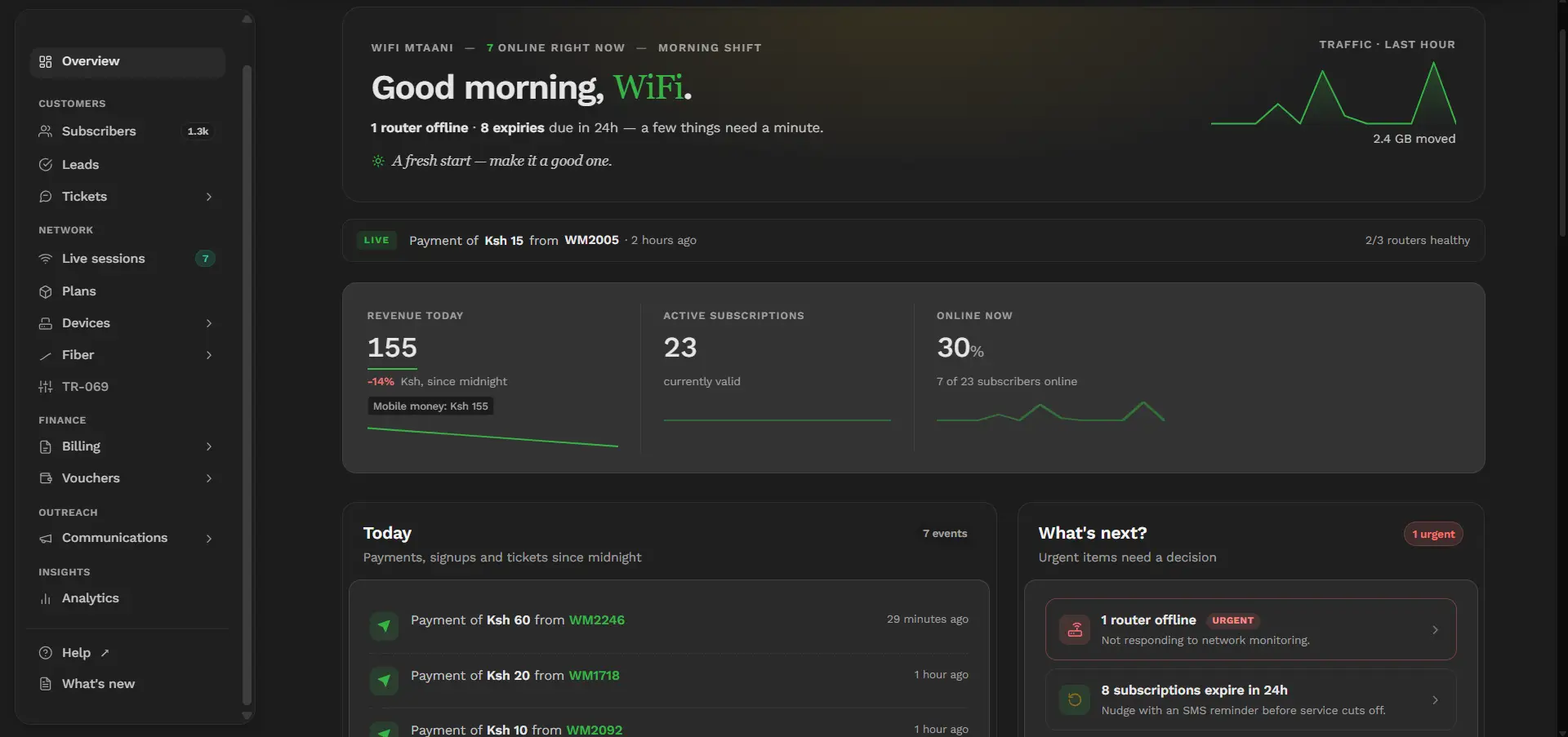Click the Devices router icon
The width and height of the screenshot is (1568, 737).
[x=46, y=323]
